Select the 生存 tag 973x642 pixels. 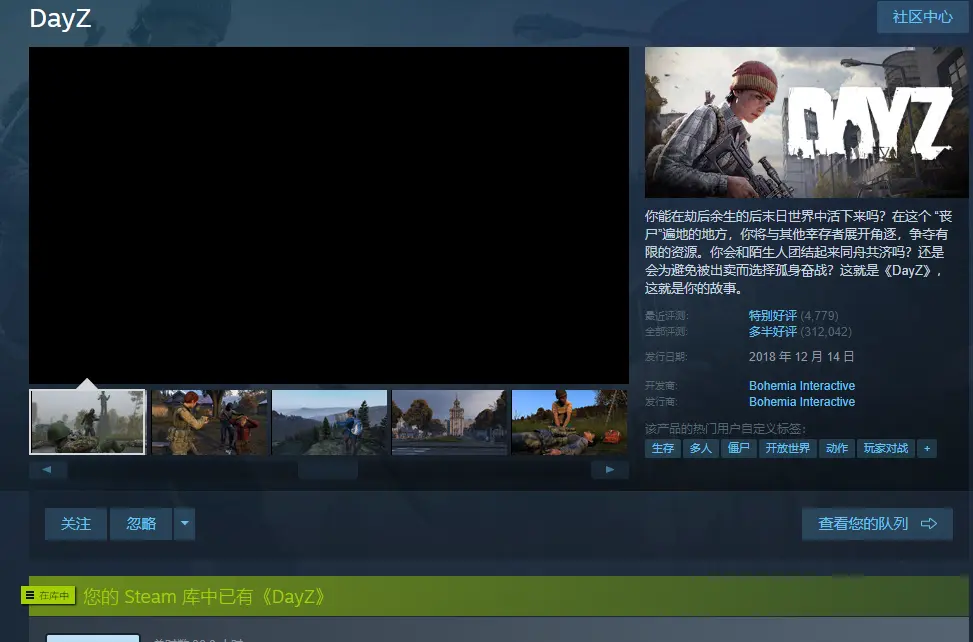[x=663, y=448]
